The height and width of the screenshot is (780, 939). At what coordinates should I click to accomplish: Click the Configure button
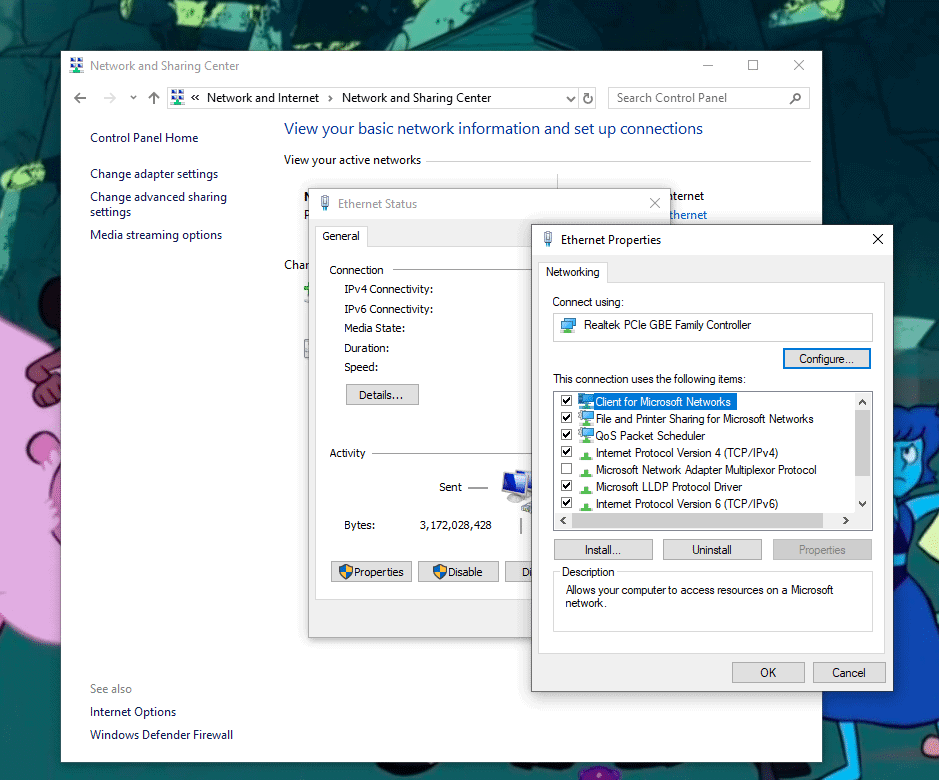pos(826,358)
